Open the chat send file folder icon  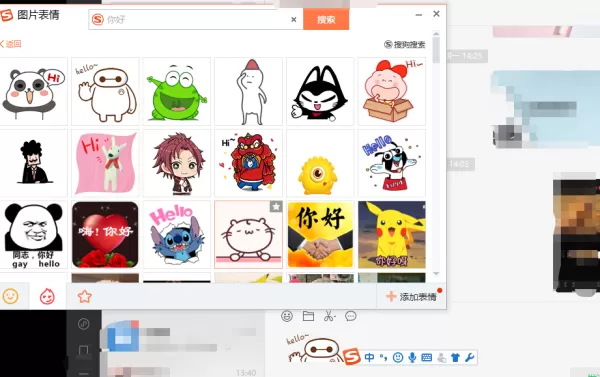click(308, 316)
